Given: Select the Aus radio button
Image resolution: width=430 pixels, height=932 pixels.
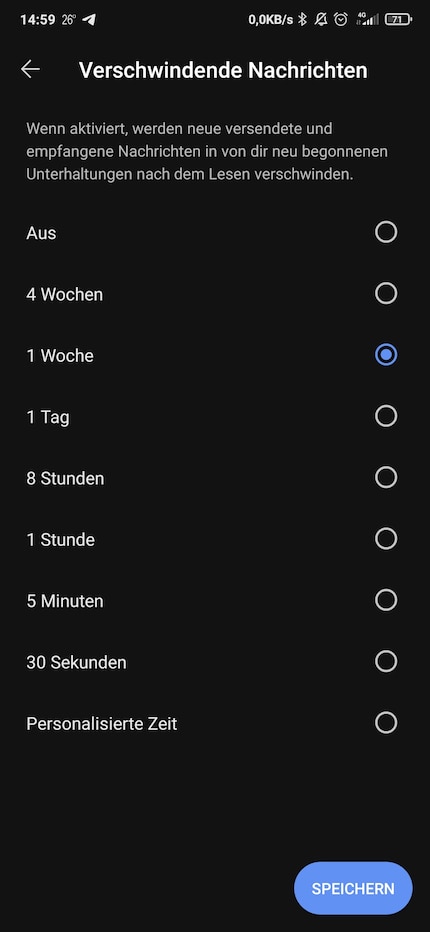Looking at the screenshot, I should pos(386,232).
